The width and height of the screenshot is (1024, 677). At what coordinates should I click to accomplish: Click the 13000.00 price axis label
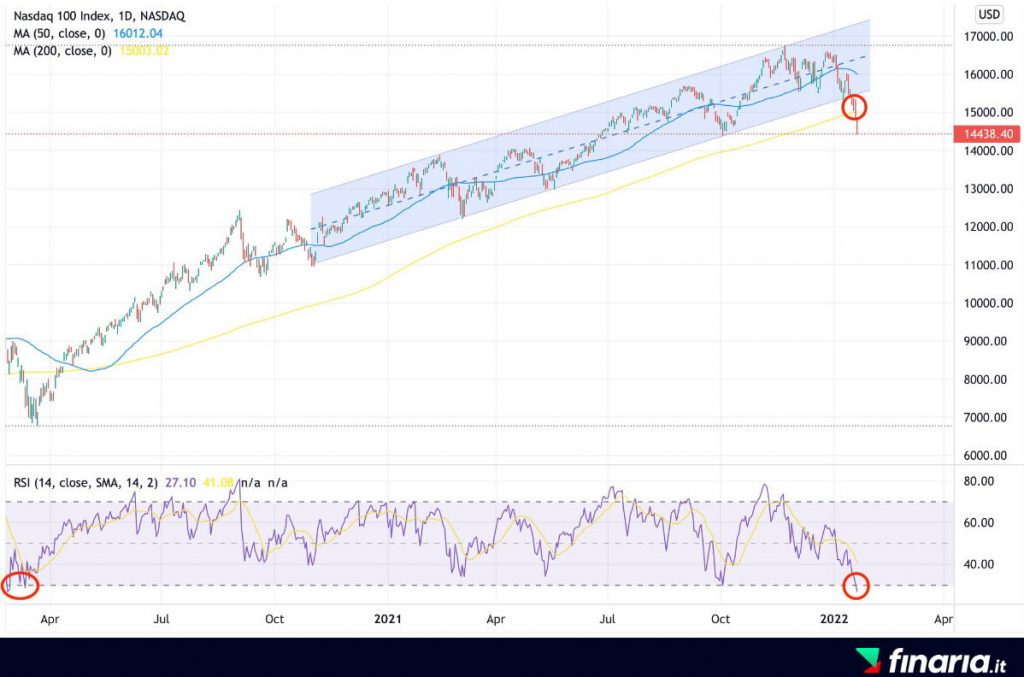click(988, 189)
